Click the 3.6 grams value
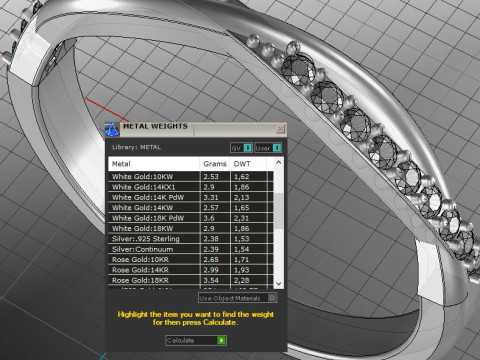Screen dimensions: 480x360 [x=209, y=218]
